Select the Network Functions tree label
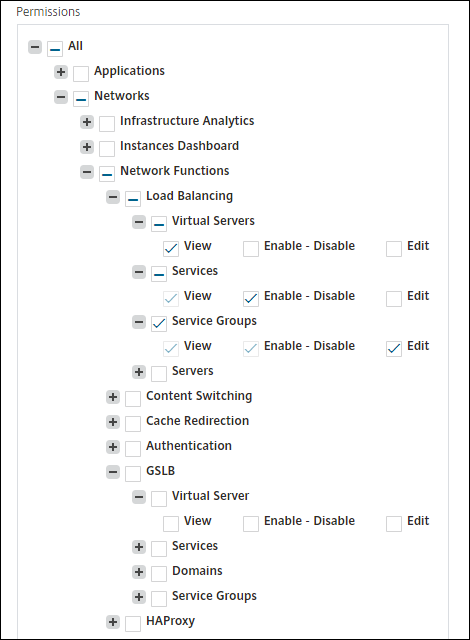Viewport: 470px width, 640px height. coord(175,171)
